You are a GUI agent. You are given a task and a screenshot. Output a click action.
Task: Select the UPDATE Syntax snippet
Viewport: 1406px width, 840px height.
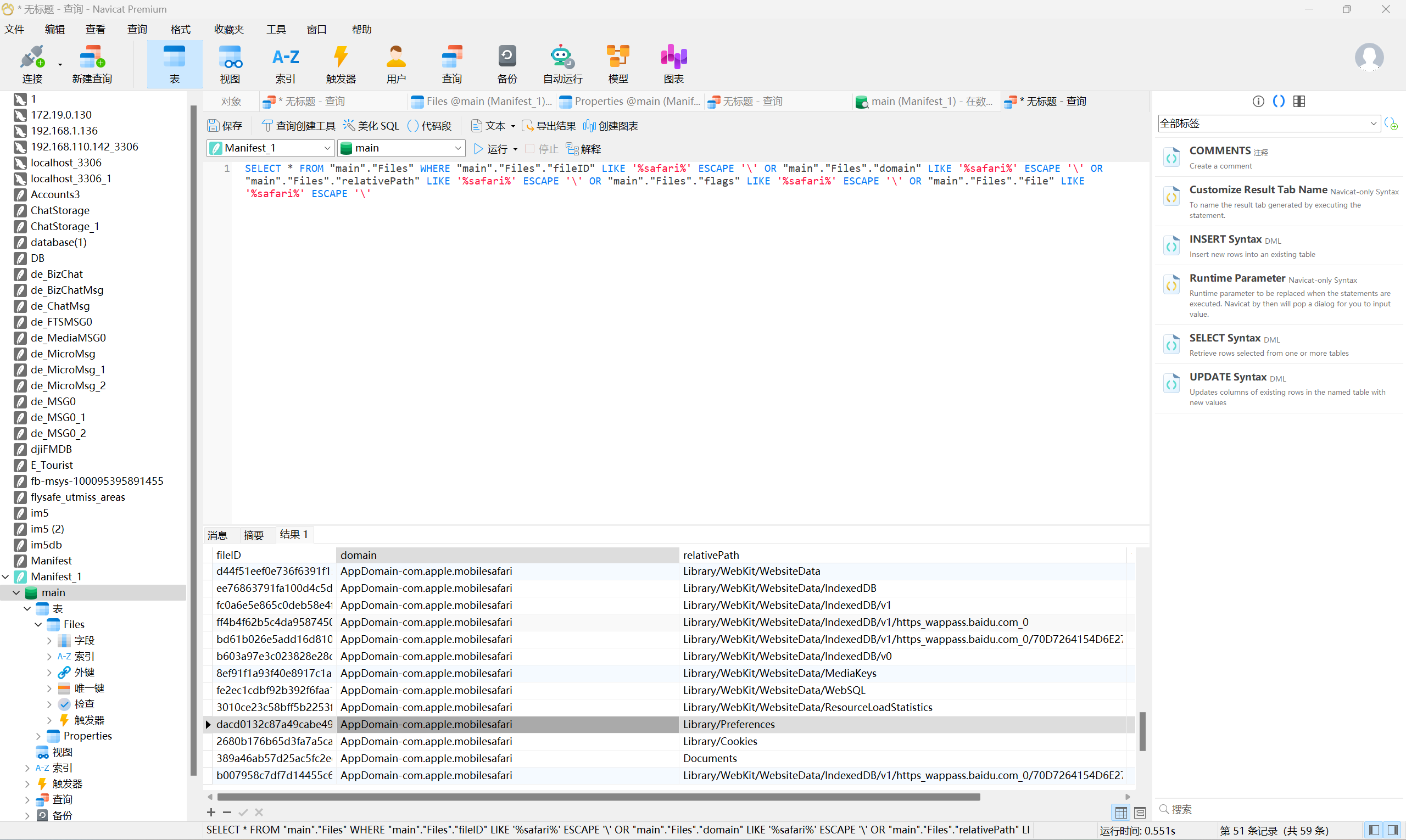tap(1280, 388)
